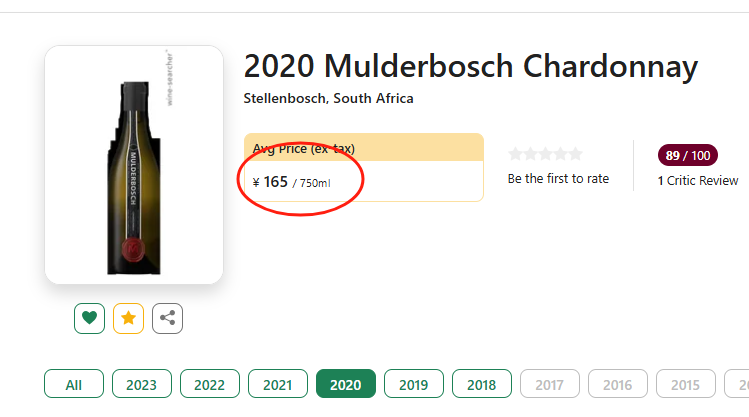This screenshot has width=749, height=417.
Task: Select the 2018 vintage tab
Action: [482, 384]
